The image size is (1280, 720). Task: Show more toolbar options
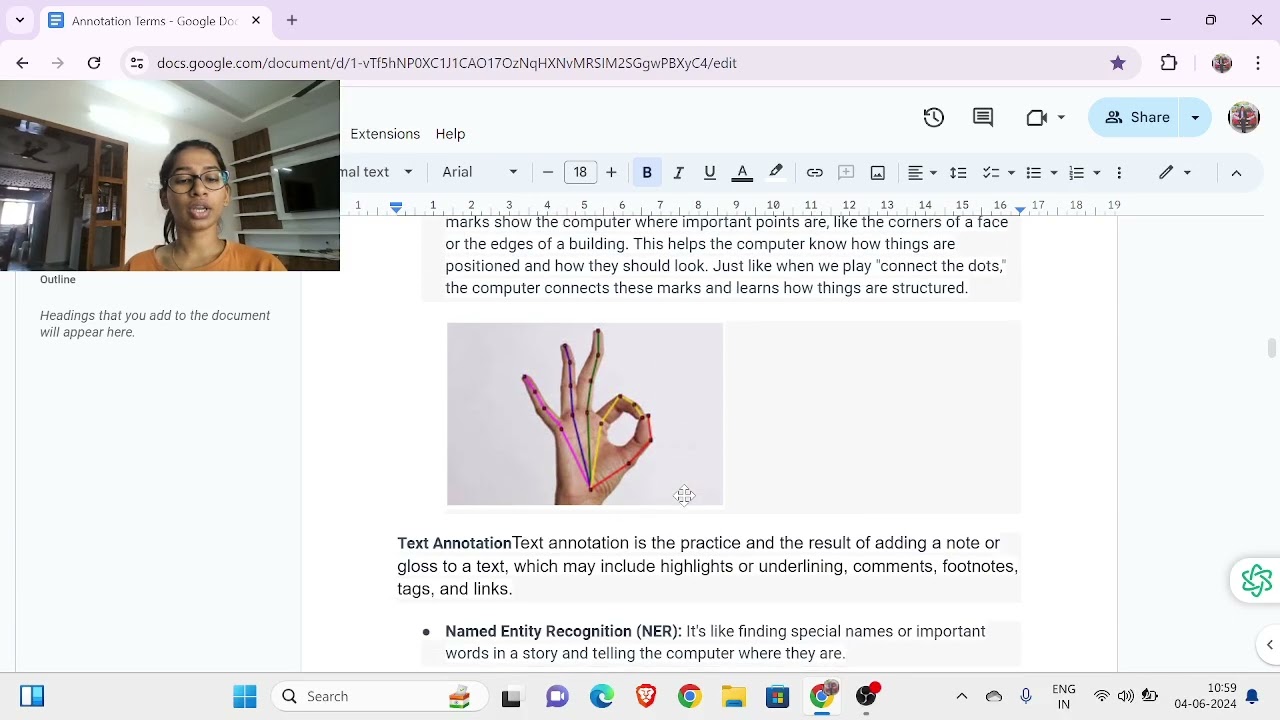[x=1119, y=172]
